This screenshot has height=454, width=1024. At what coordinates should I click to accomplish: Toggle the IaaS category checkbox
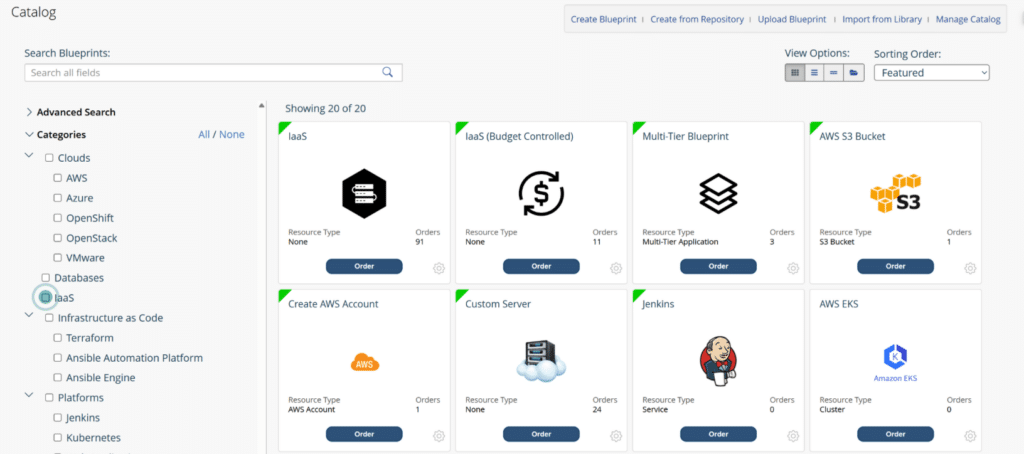click(x=45, y=297)
